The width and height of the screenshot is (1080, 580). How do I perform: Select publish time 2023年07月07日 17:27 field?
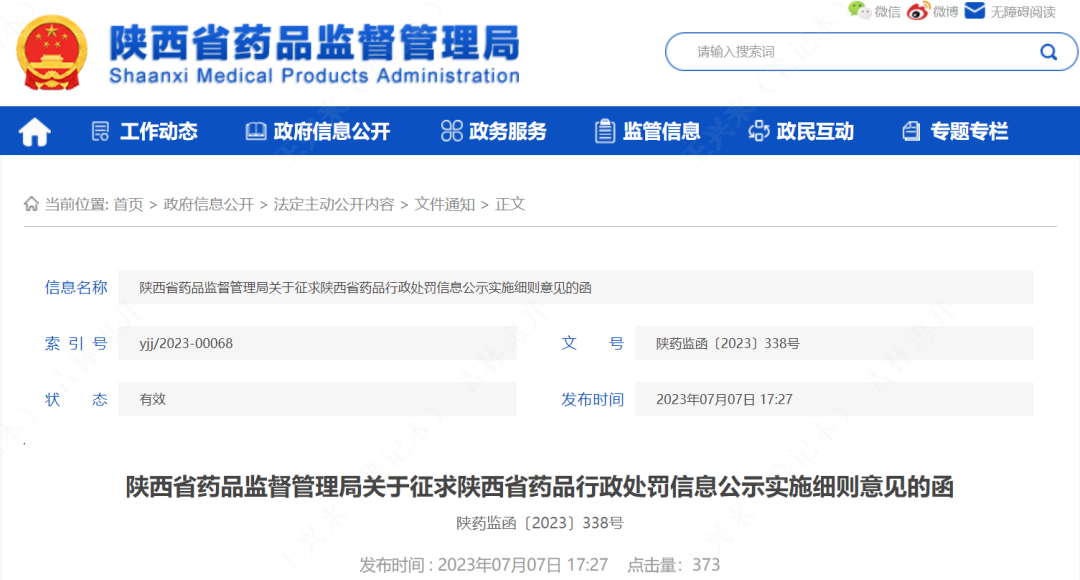coord(834,399)
